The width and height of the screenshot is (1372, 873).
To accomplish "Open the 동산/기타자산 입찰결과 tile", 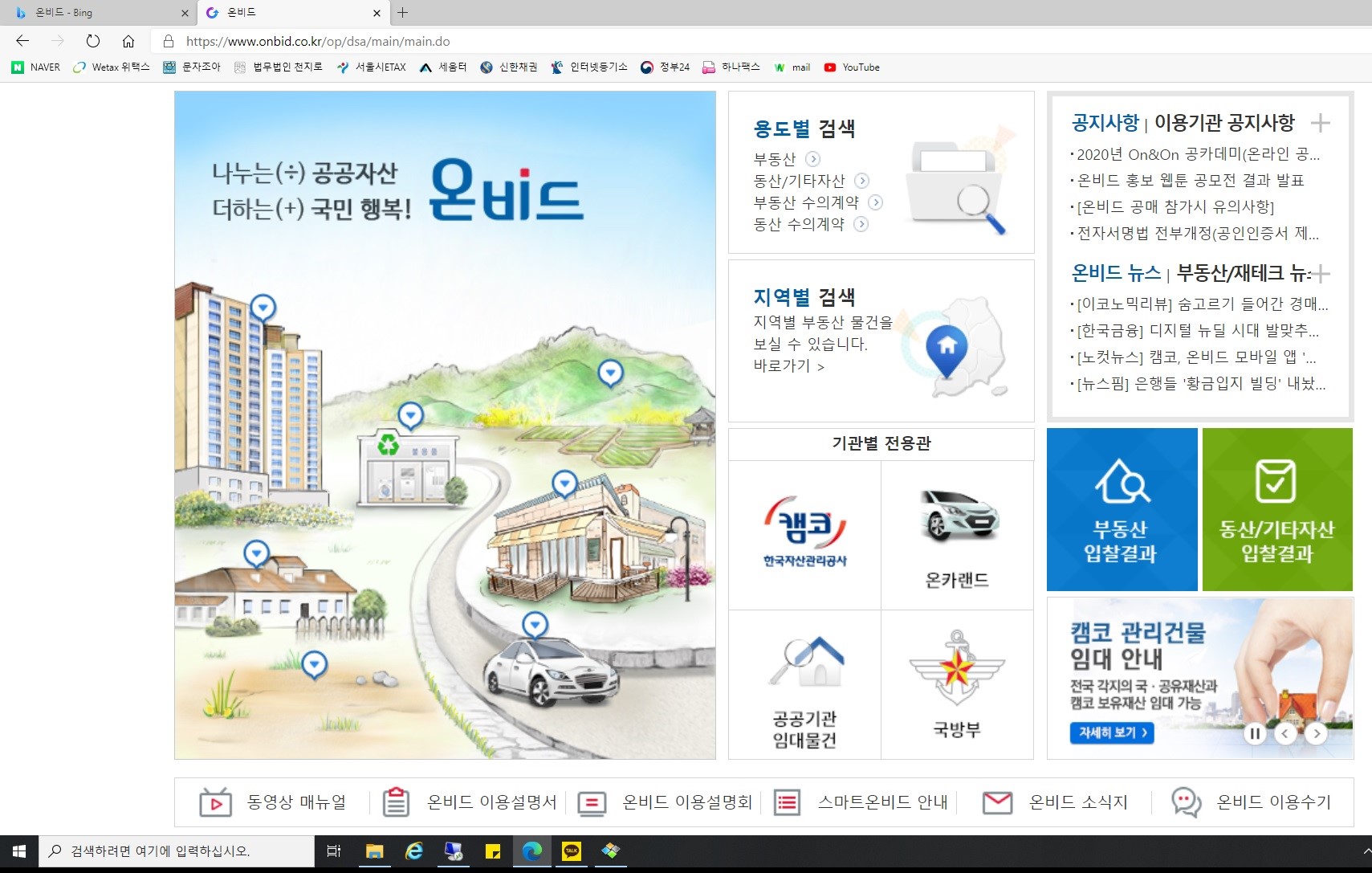I will pos(1277,509).
